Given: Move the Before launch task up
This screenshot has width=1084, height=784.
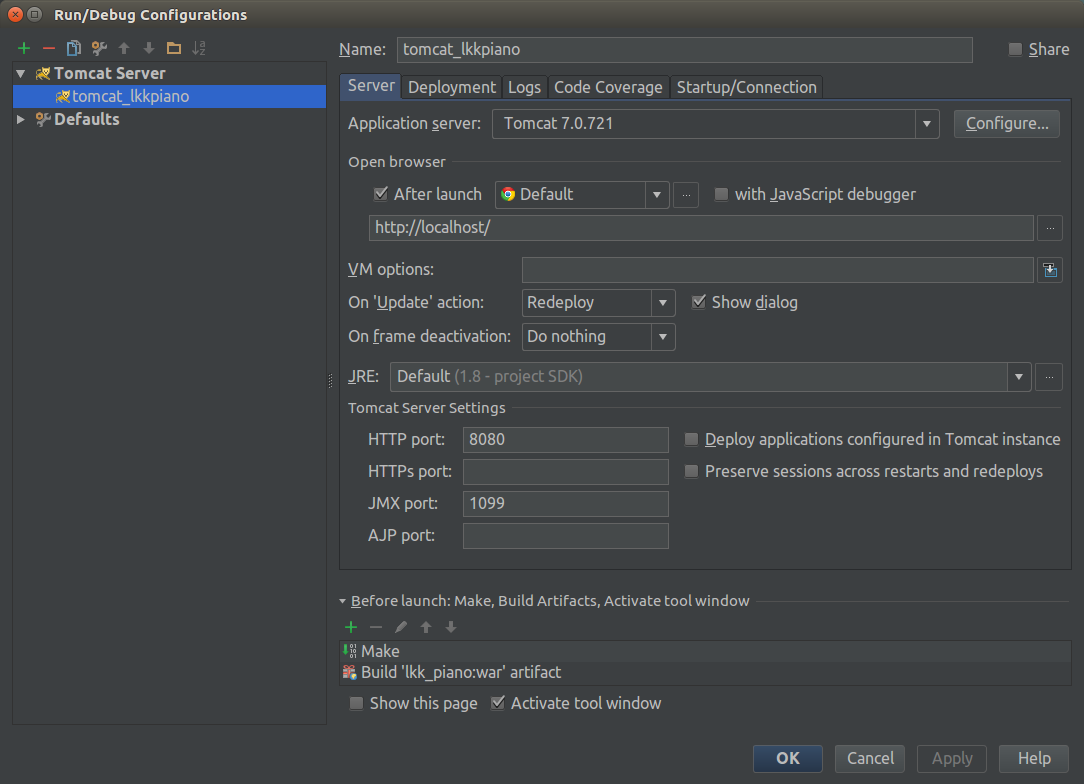Looking at the screenshot, I should point(426,627).
